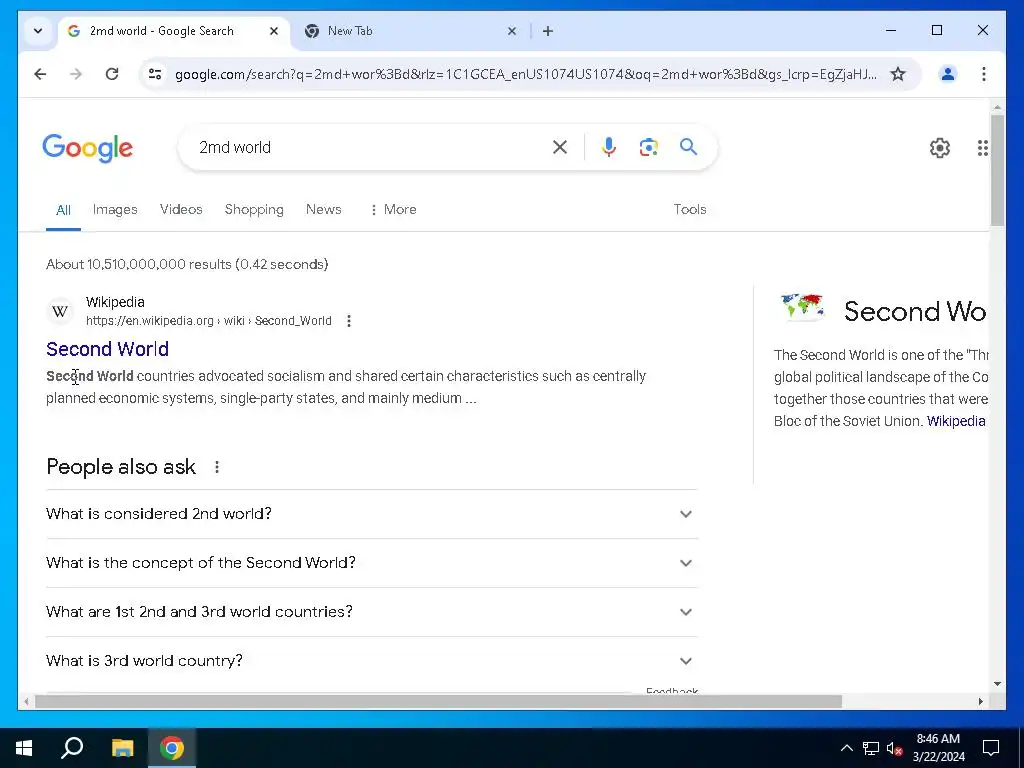
Task: Switch to Images results tab
Action: pyautogui.click(x=115, y=210)
